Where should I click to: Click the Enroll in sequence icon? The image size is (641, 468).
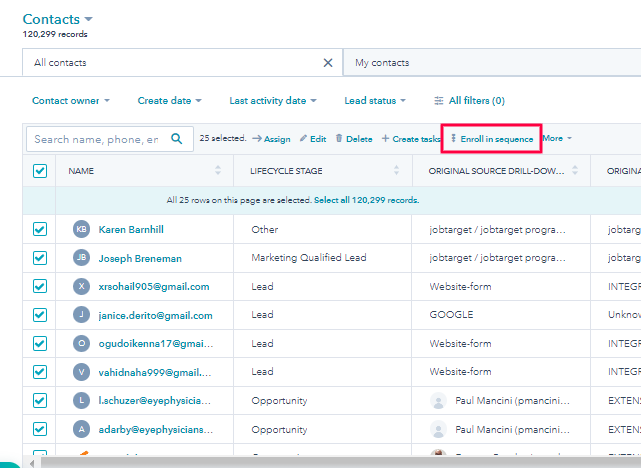click(453, 139)
